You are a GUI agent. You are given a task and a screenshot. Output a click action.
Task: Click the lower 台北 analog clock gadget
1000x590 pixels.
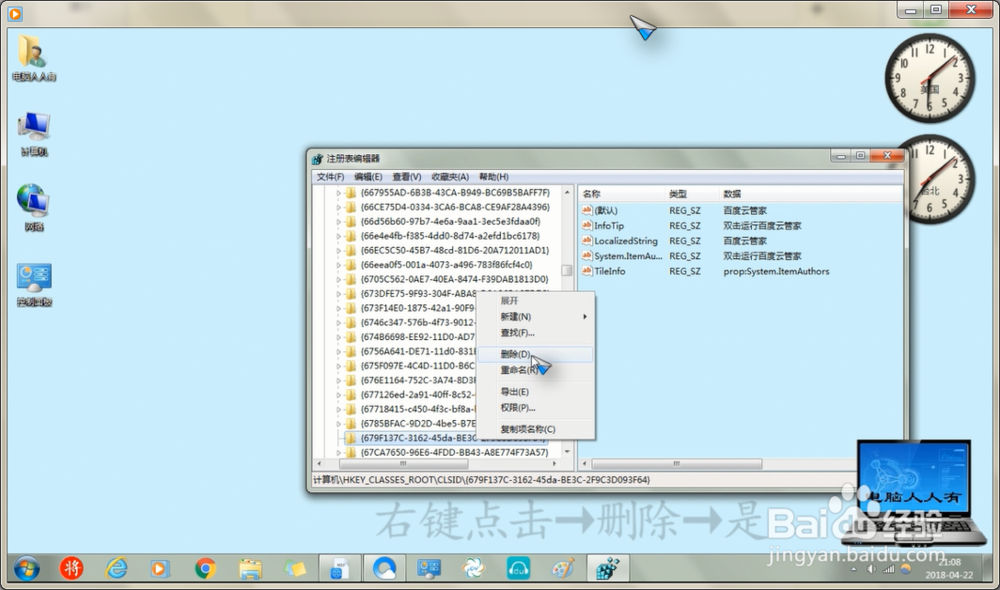pos(939,180)
